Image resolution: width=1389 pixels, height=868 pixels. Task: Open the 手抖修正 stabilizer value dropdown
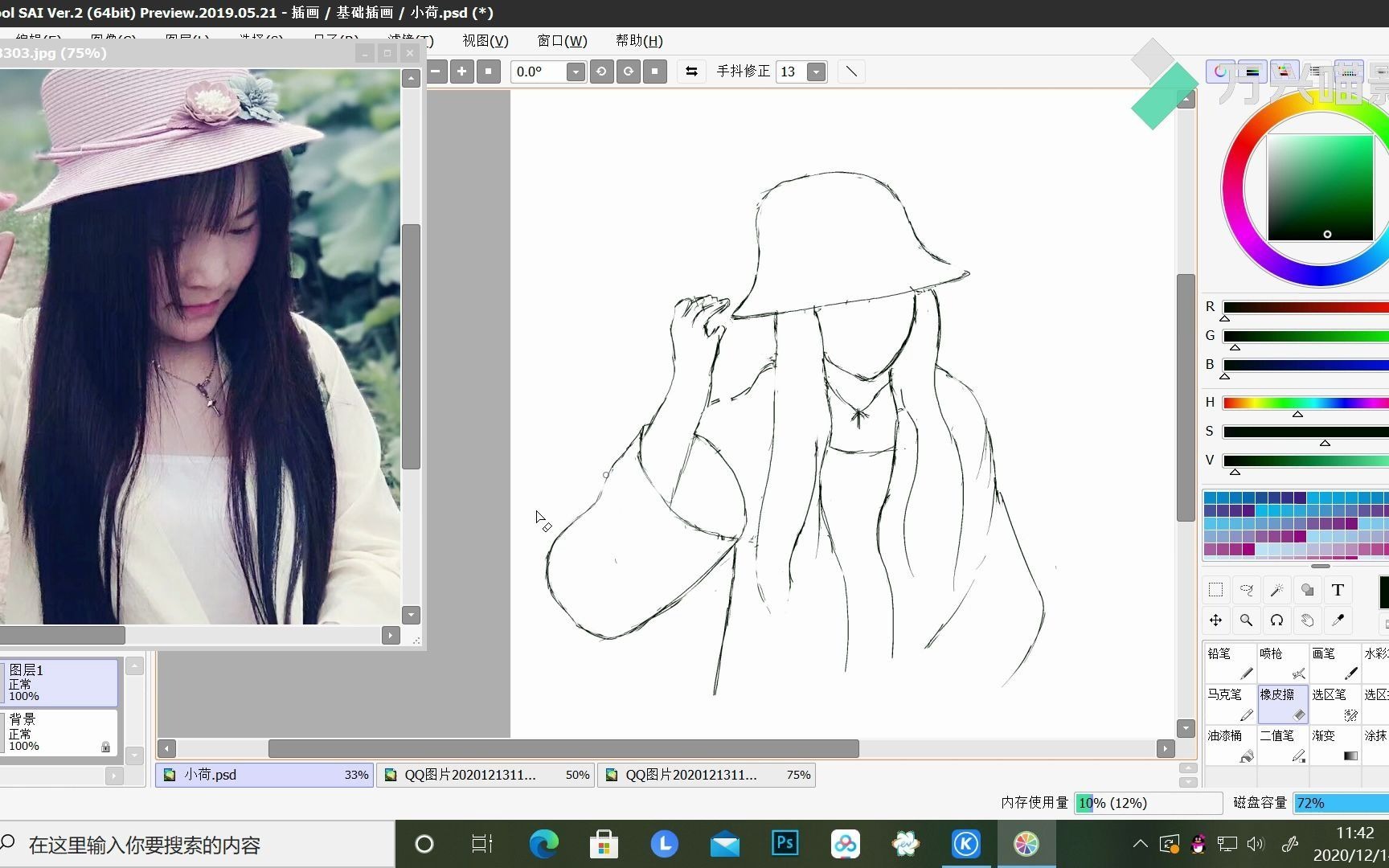(x=817, y=72)
